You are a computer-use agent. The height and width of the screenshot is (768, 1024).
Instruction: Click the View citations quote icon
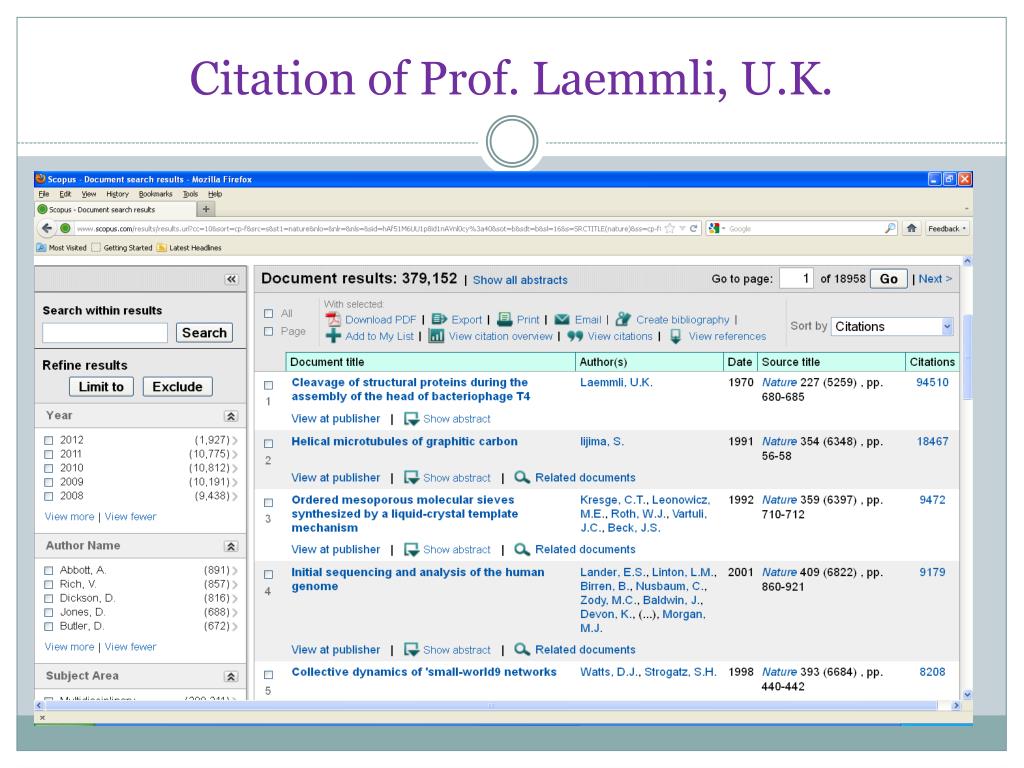(575, 336)
